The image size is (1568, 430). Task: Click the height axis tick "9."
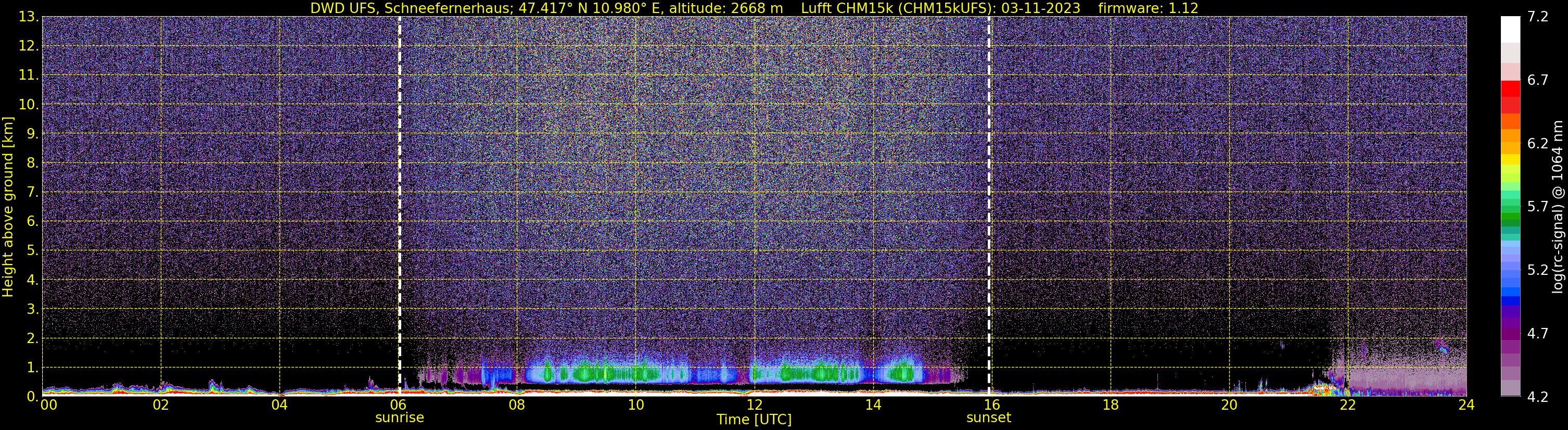[33, 134]
